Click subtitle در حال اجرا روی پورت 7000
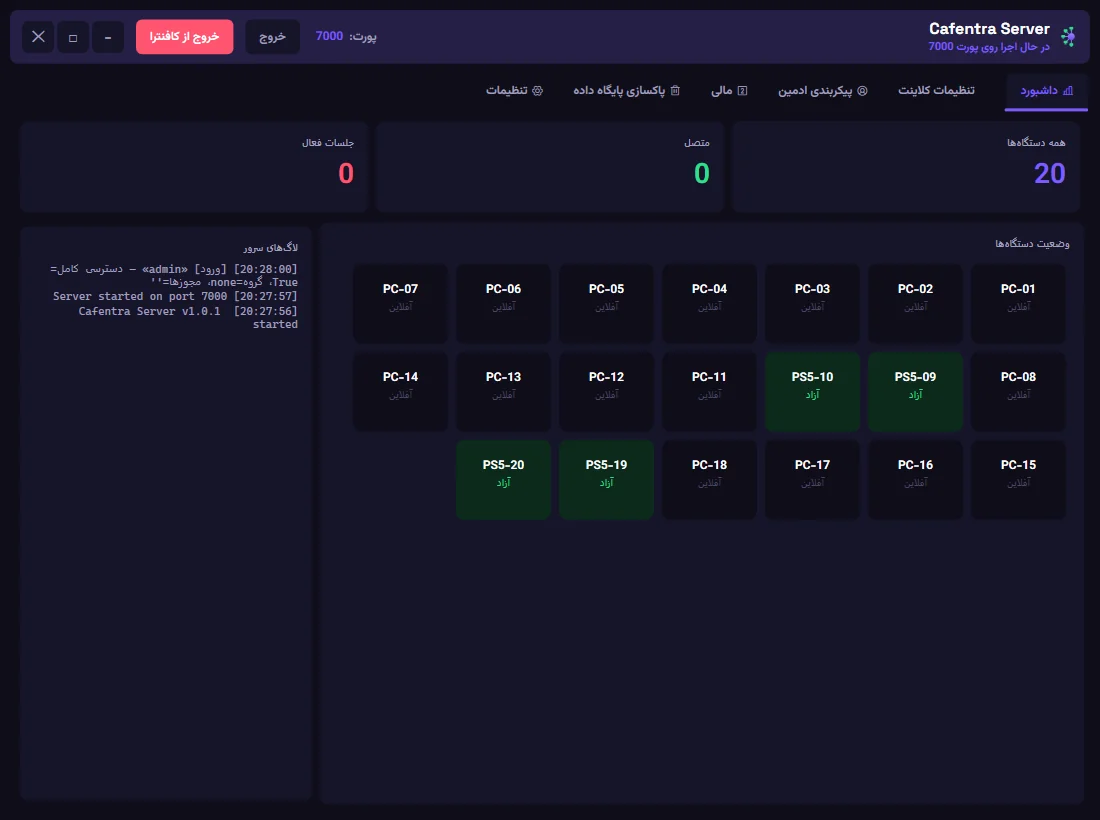 988,47
